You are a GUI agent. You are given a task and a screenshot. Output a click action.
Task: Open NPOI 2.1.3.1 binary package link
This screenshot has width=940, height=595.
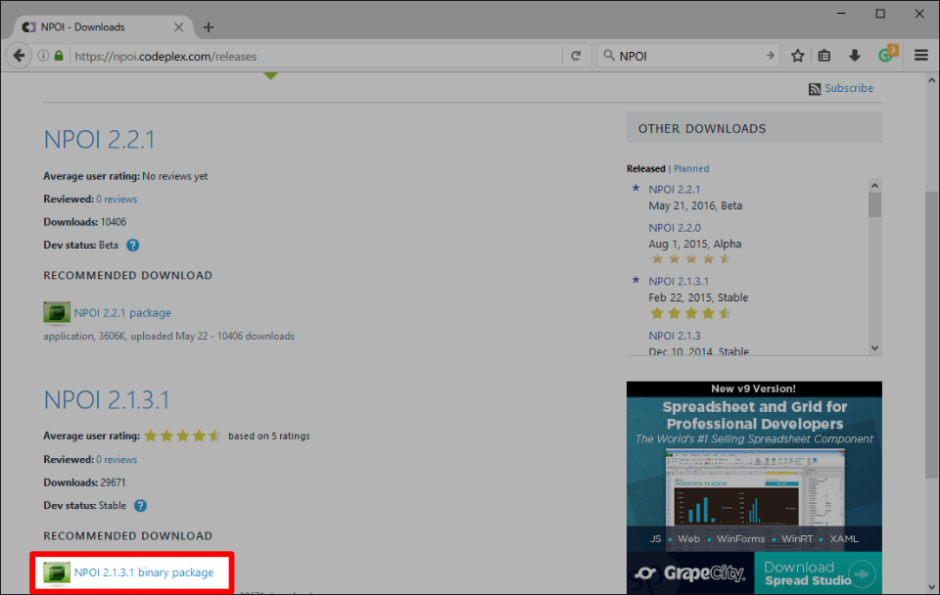coord(143,573)
